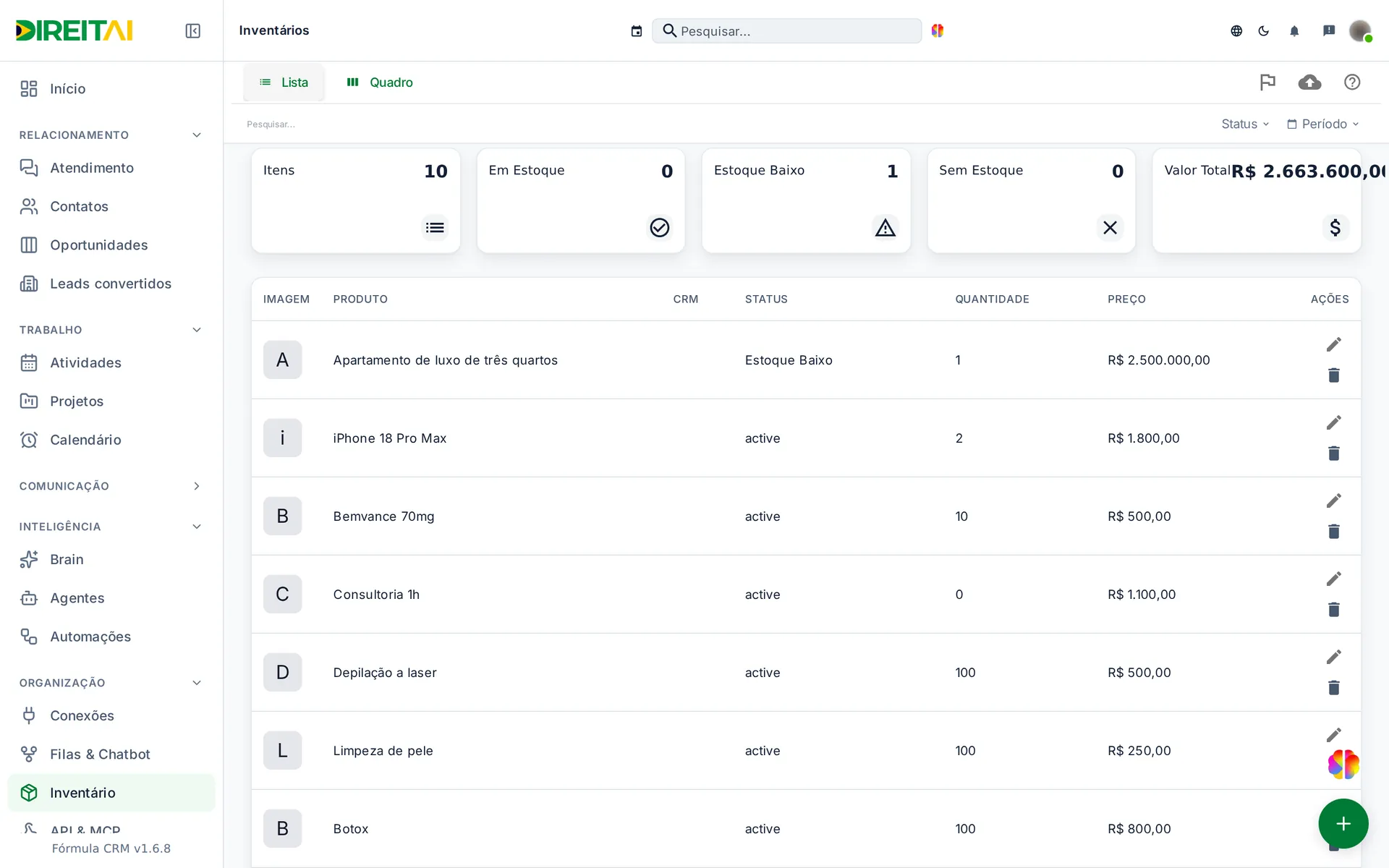Open the feedback message icon in header
Screen dimensions: 1389x868
[1329, 30]
